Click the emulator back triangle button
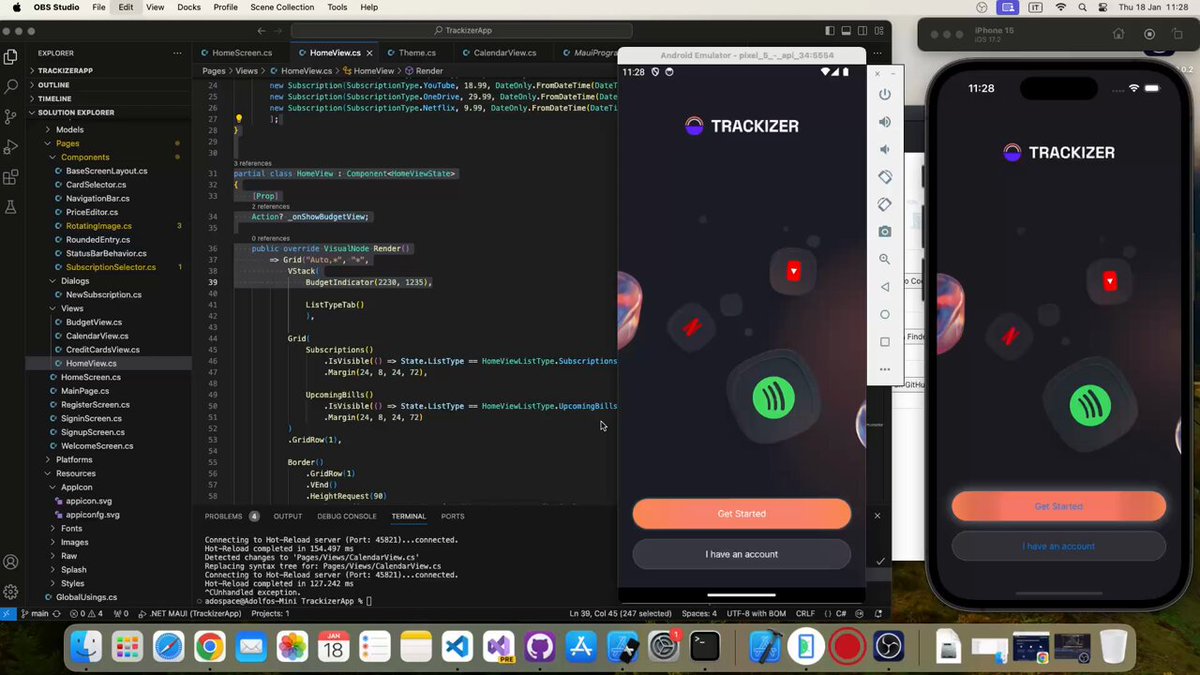 click(x=884, y=287)
